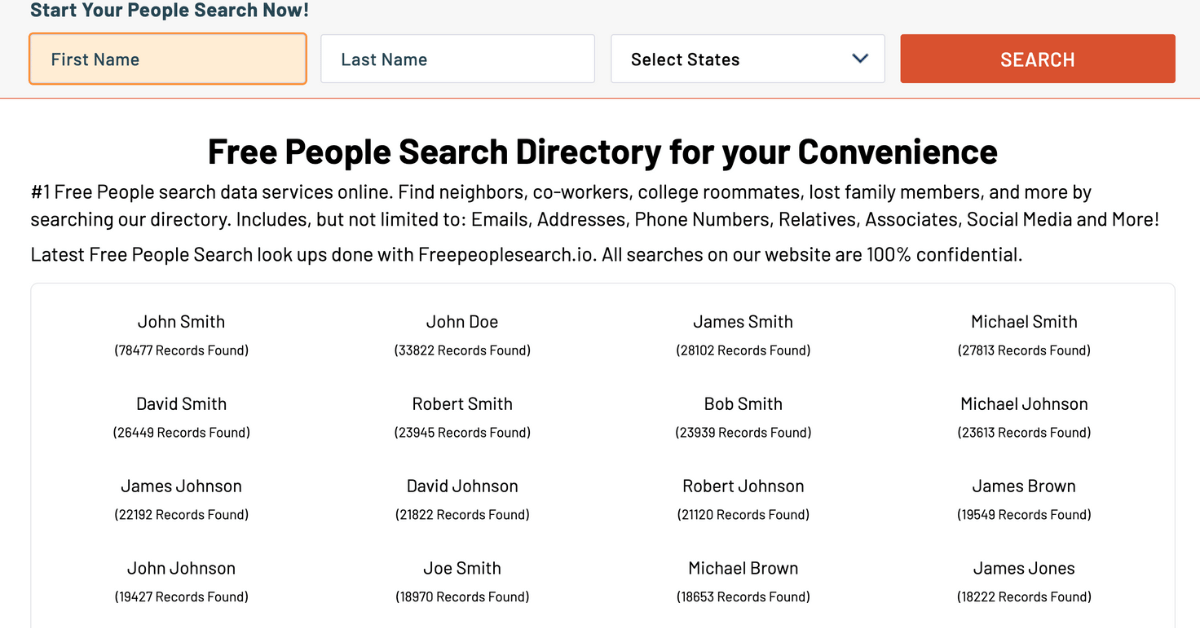Viewport: 1200px width, 628px height.
Task: View records for James Brown
Action: click(1024, 485)
